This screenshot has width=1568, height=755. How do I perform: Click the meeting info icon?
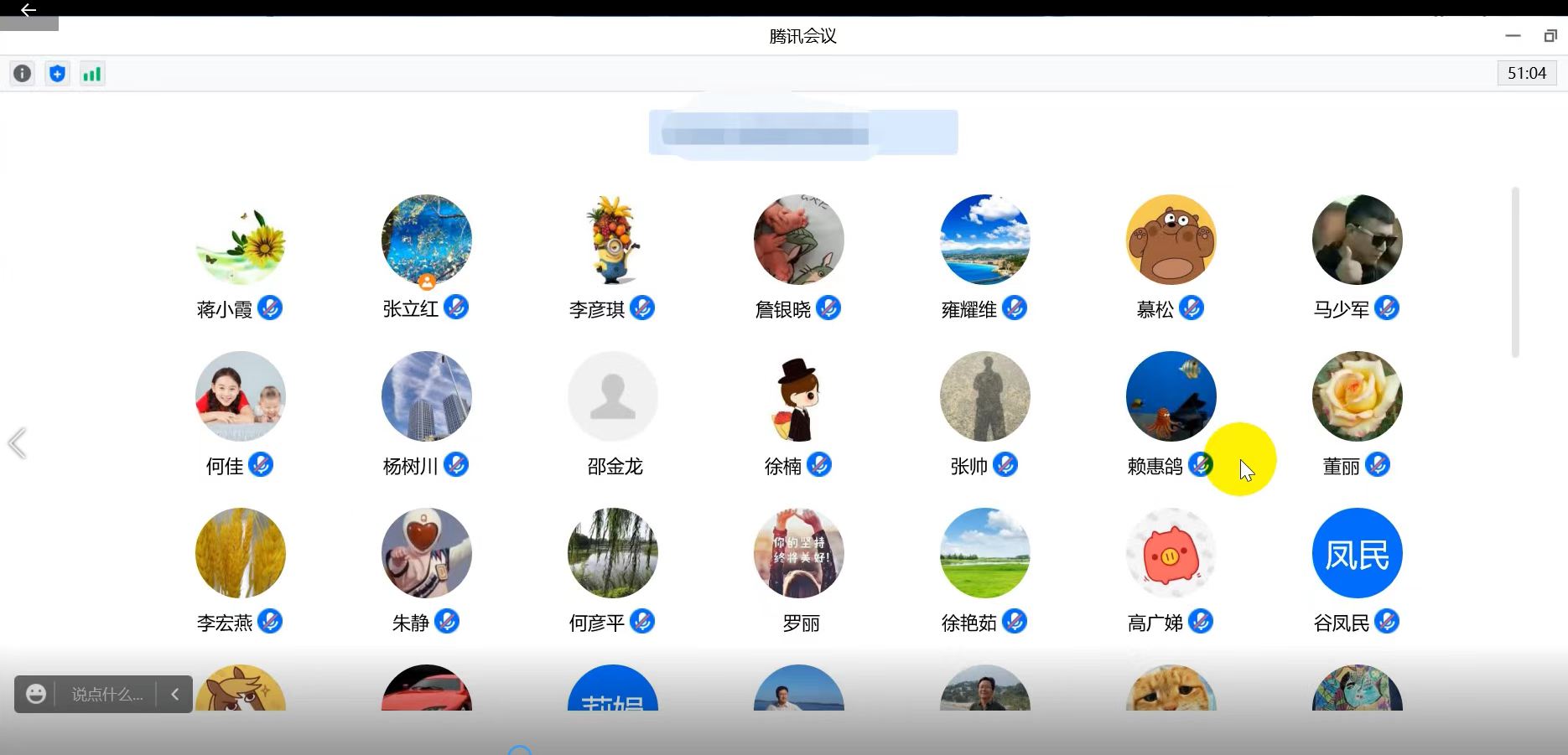point(23,74)
